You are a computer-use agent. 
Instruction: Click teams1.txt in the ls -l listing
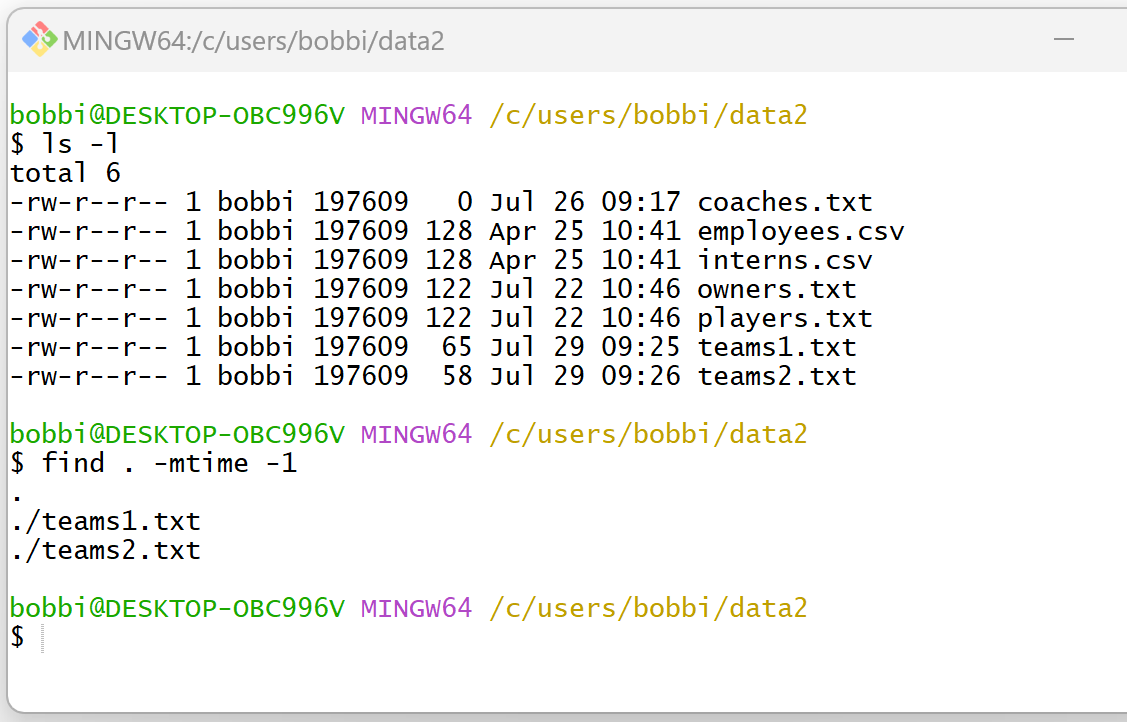pyautogui.click(x=777, y=347)
